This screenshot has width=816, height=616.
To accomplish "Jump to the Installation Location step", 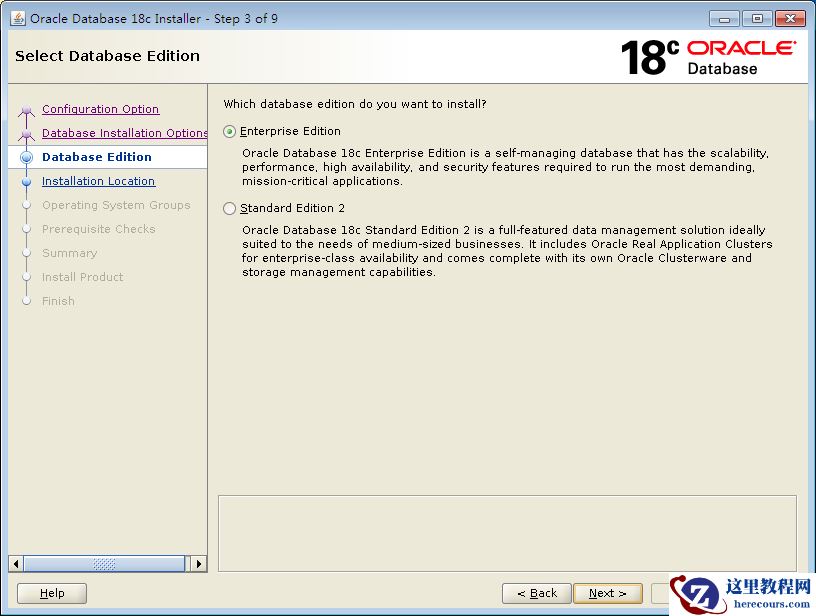I will 98,181.
